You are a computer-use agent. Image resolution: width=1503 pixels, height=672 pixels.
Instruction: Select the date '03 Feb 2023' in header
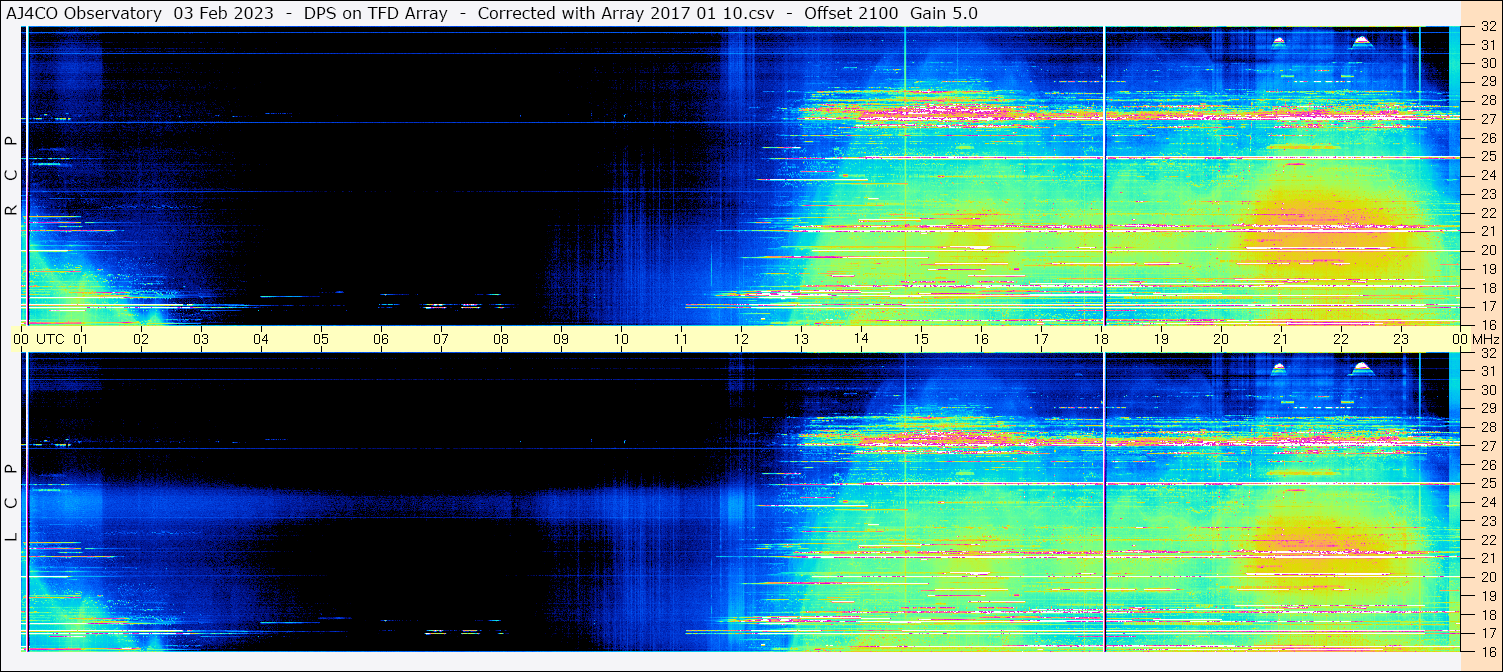click(223, 13)
